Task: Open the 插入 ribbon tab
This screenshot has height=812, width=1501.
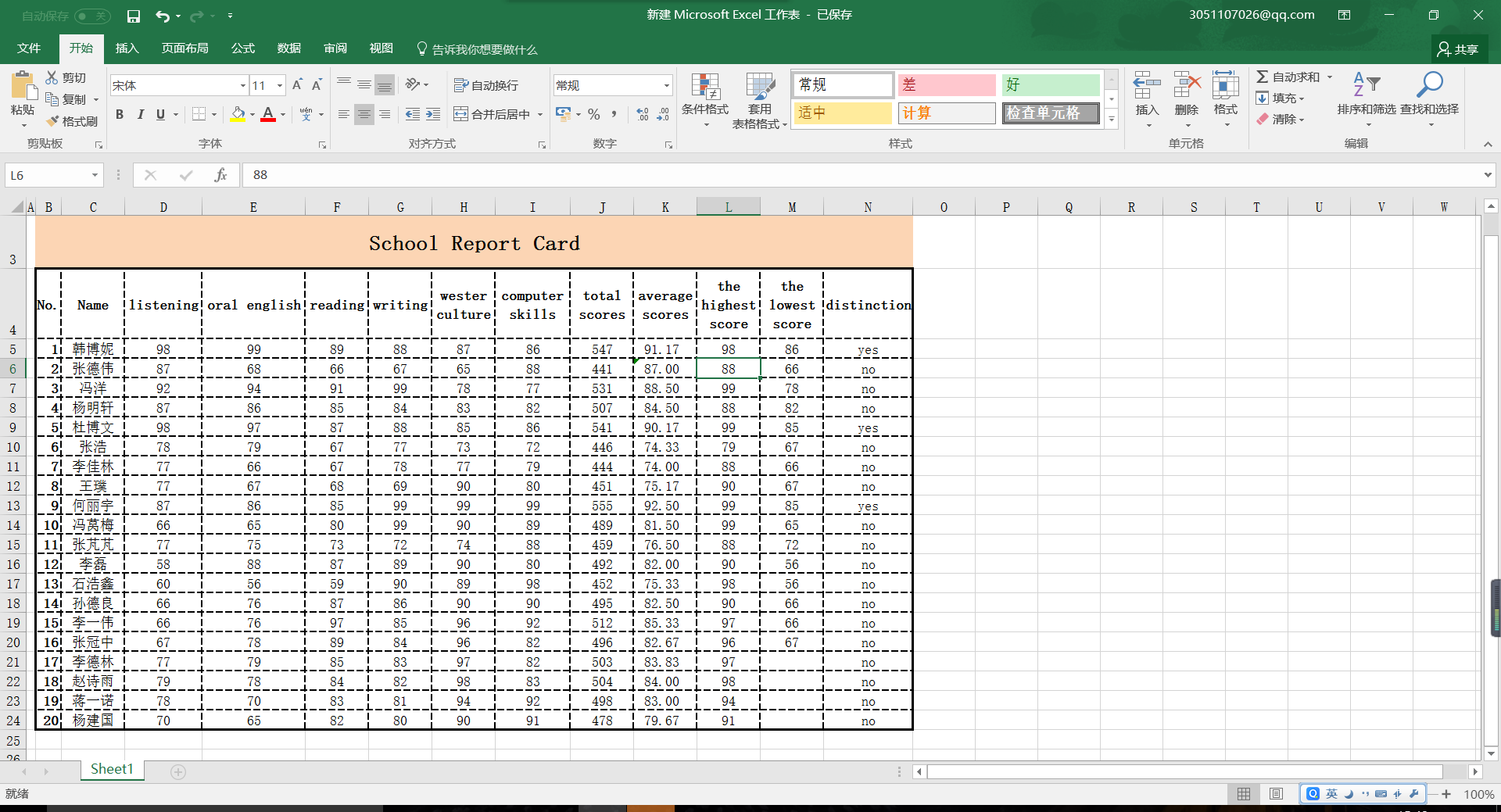Action: tap(127, 48)
